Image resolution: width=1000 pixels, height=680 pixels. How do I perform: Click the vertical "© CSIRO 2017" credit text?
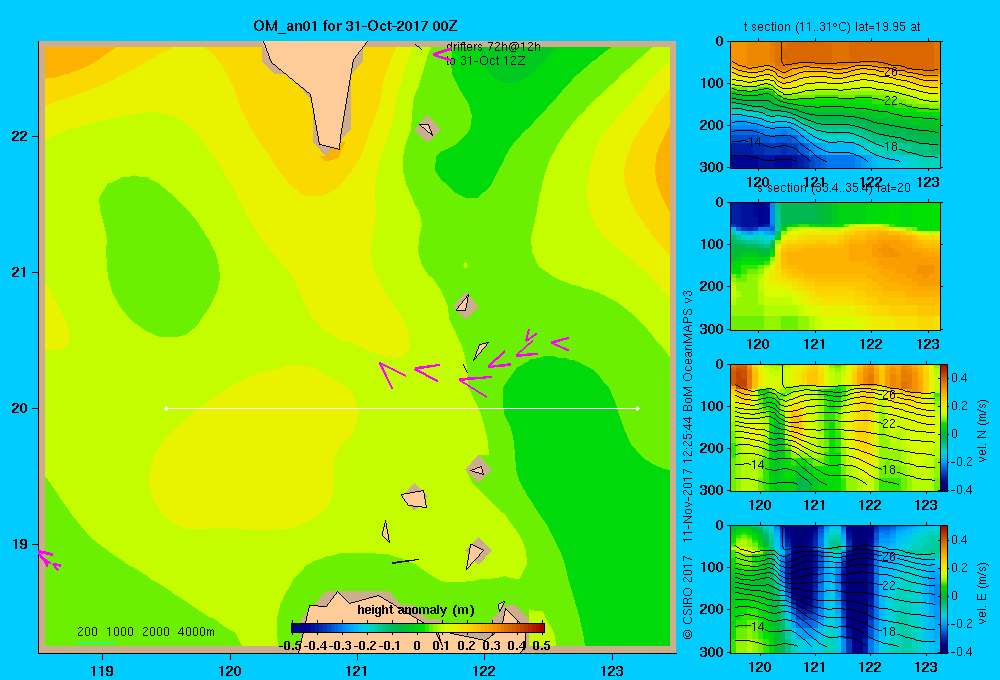pyautogui.click(x=688, y=597)
